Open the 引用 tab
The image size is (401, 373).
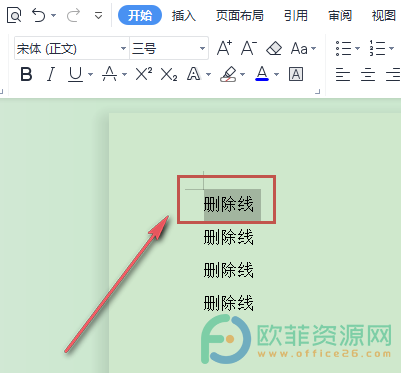(x=296, y=15)
